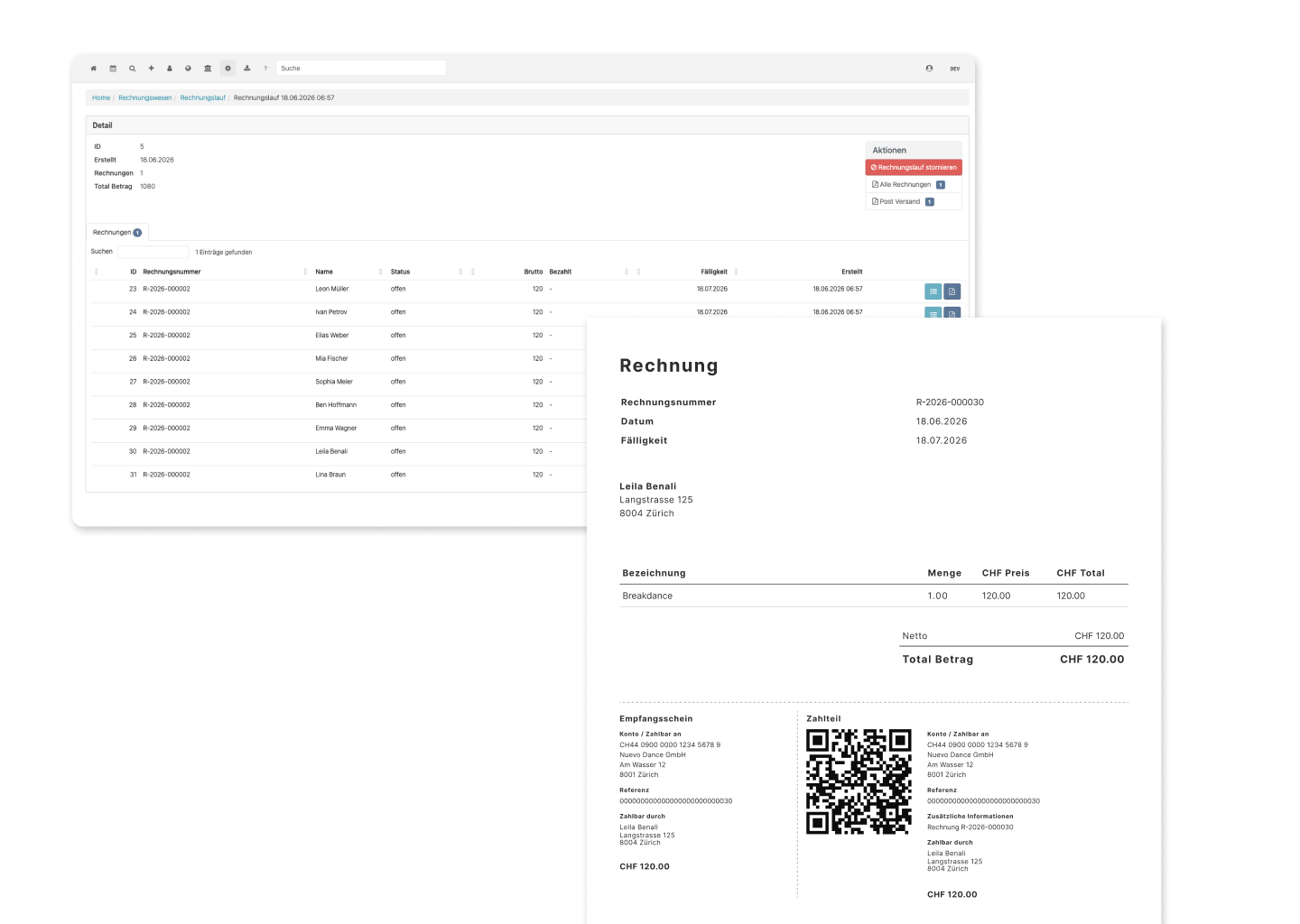Click the red Rechnungslauf stornieren button
Viewport: 1300px width, 924px height.
tap(914, 167)
